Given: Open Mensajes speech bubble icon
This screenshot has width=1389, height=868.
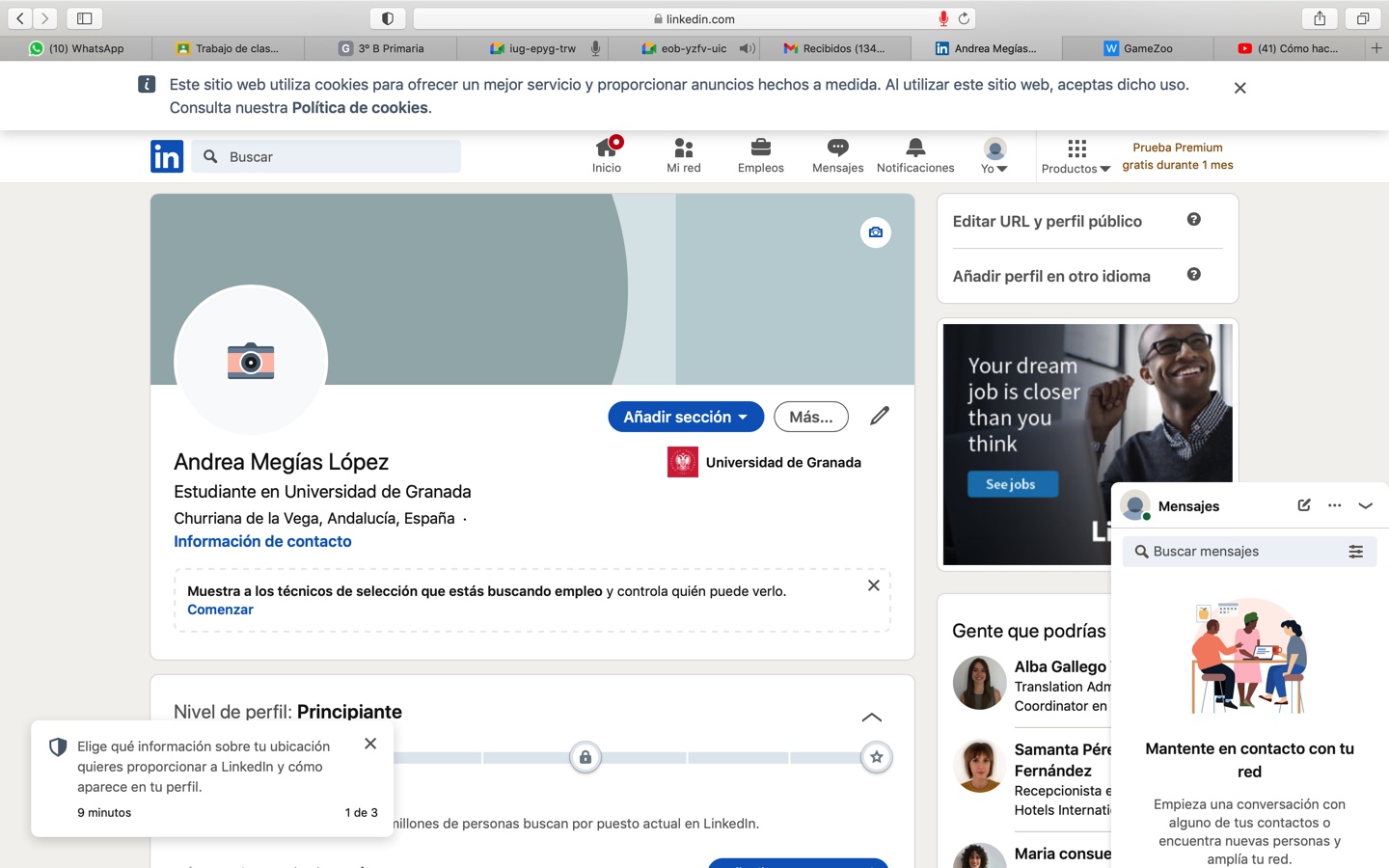Looking at the screenshot, I should [x=837, y=148].
